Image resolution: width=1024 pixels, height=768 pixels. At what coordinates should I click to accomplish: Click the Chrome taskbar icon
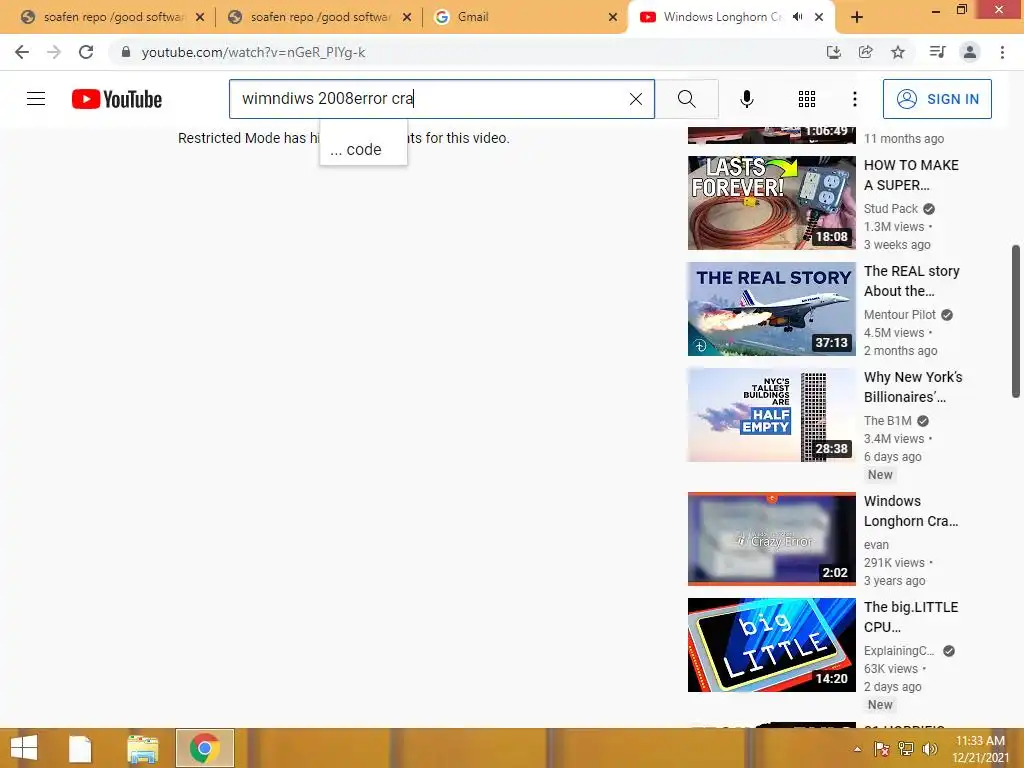point(204,748)
